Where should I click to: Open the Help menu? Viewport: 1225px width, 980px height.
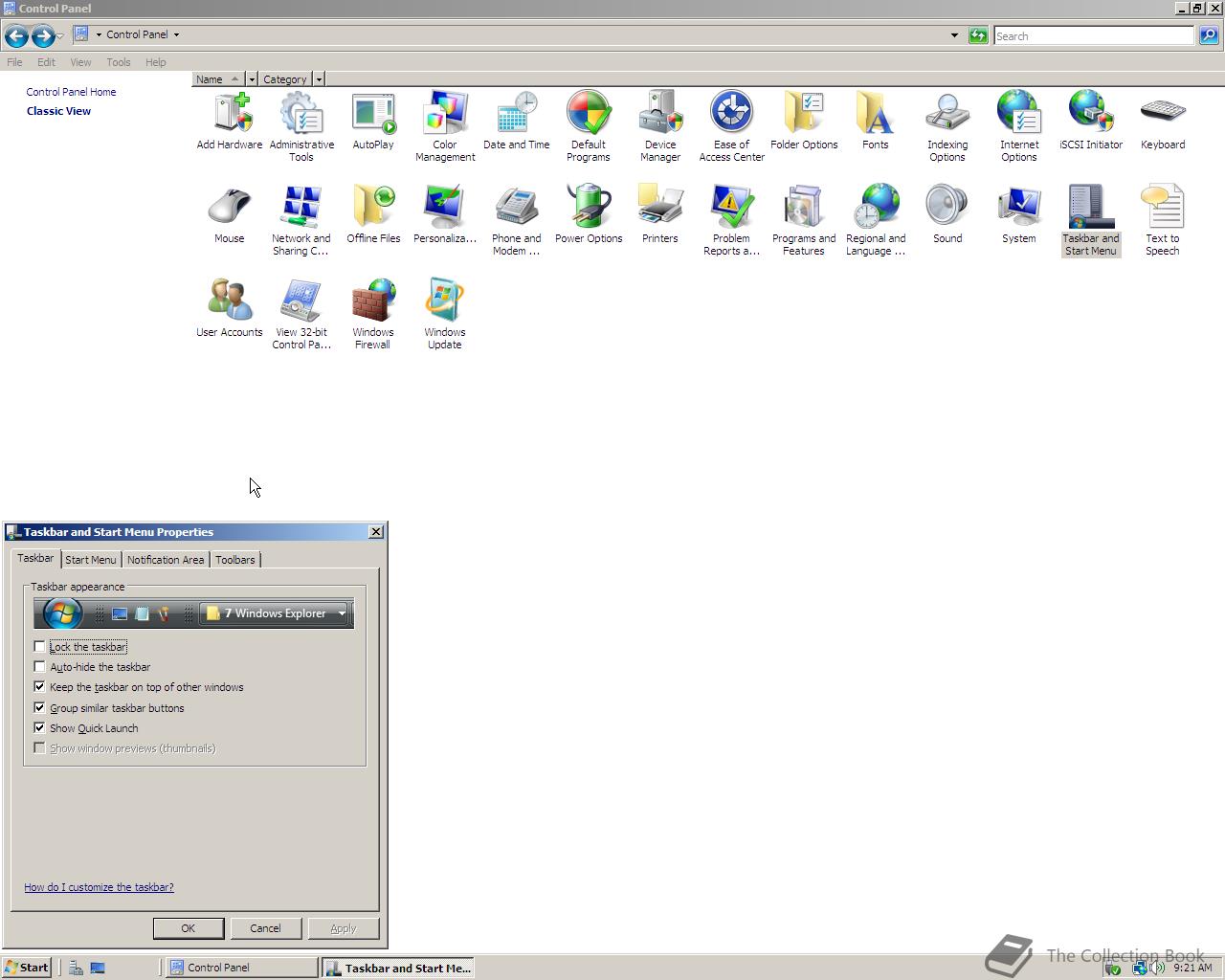156,62
